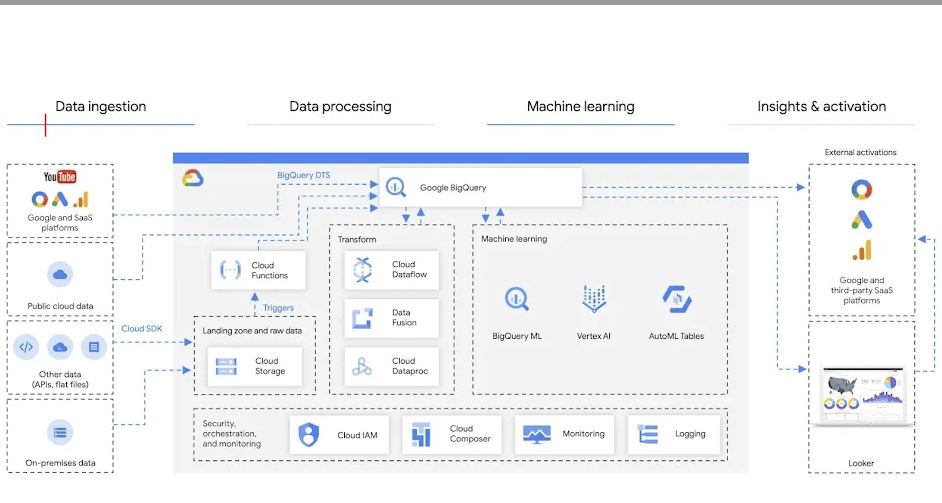This screenshot has width=942, height=503.
Task: Click the Data Fusion icon
Action: [x=362, y=318]
